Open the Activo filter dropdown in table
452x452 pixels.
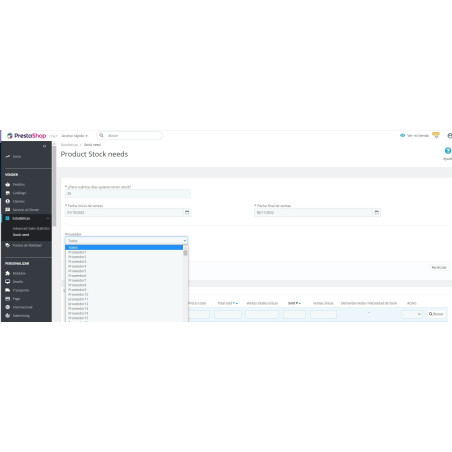coord(412,314)
